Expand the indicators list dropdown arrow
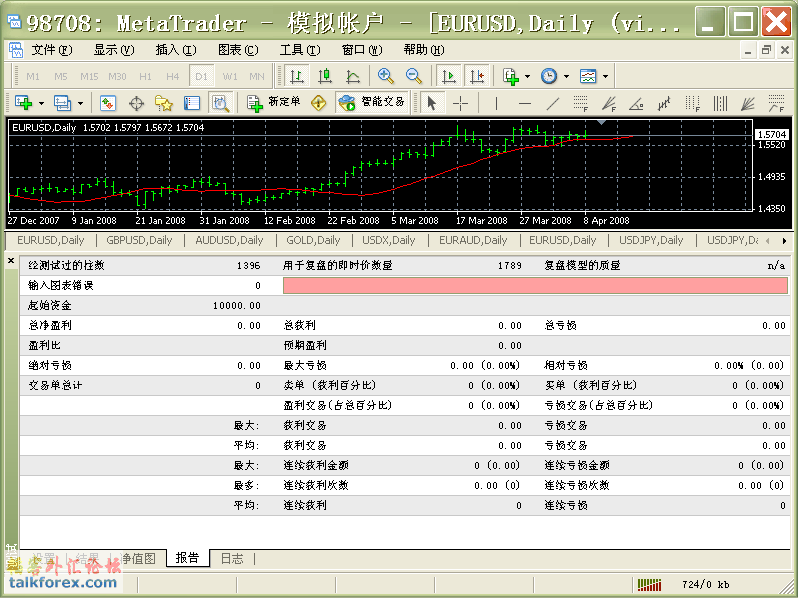798x598 pixels. (x=527, y=77)
